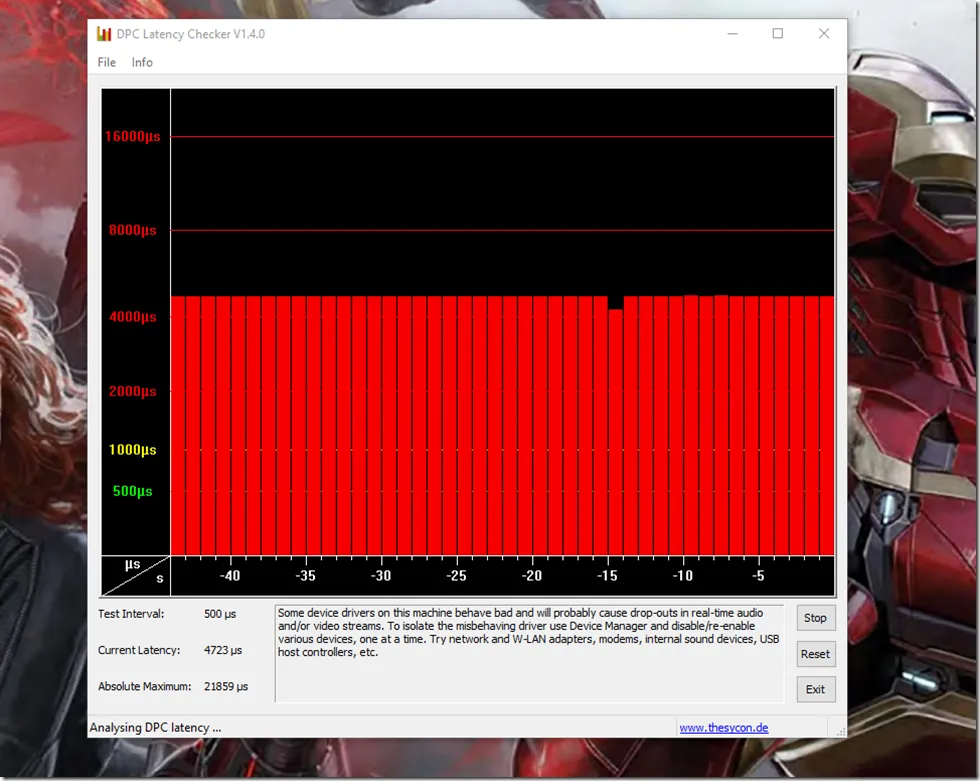Click the Absolute Maximum label
The height and width of the screenshot is (781, 980).
tap(144, 687)
